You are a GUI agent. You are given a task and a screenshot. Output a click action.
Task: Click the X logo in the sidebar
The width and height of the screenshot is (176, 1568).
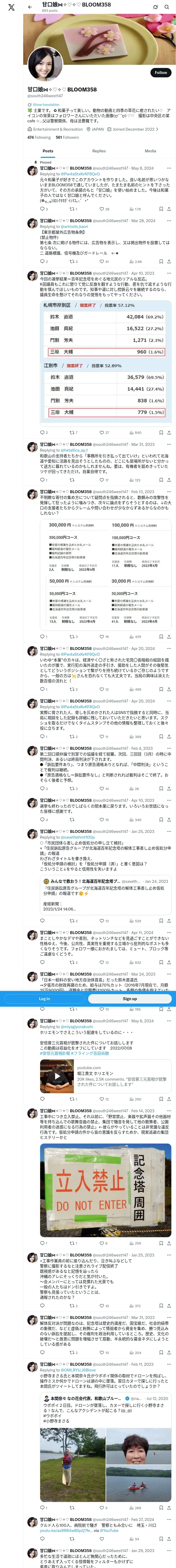click(11, 7)
